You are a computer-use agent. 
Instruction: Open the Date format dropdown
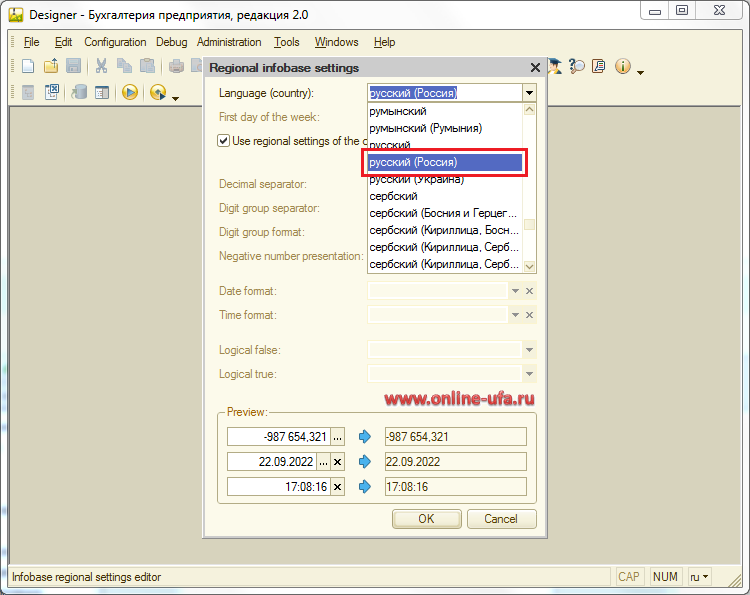pos(515,291)
